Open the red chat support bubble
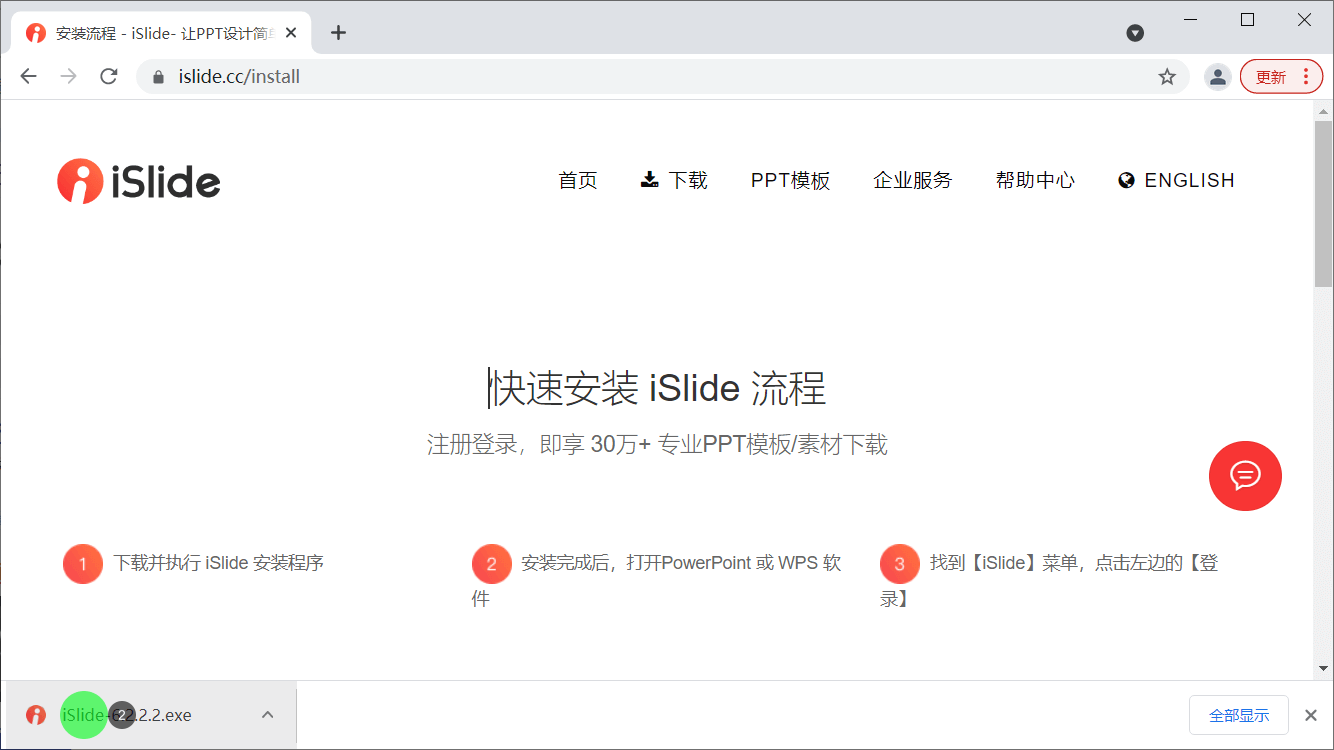Image resolution: width=1334 pixels, height=750 pixels. coord(1245,475)
